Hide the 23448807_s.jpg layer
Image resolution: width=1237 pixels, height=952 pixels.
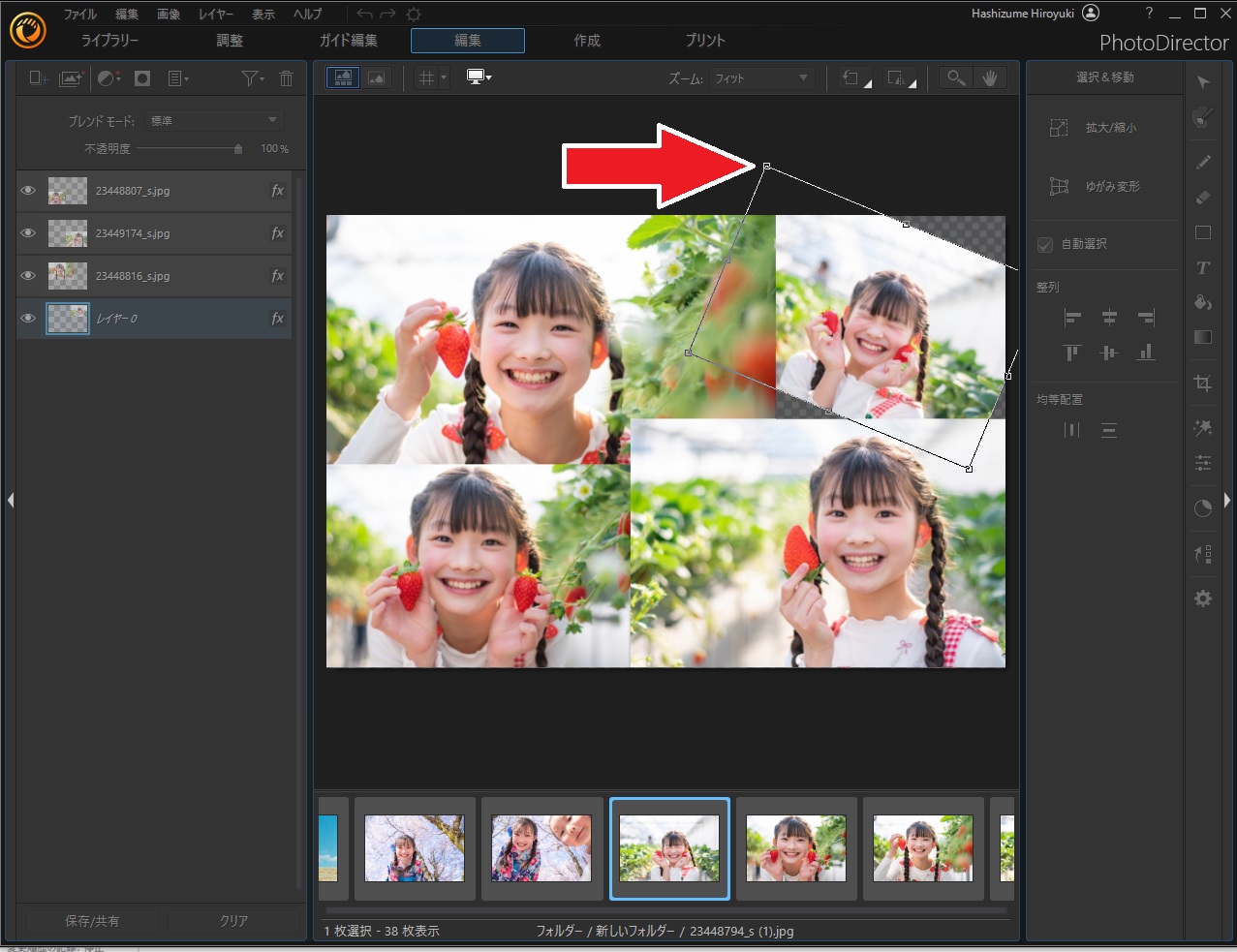(28, 191)
